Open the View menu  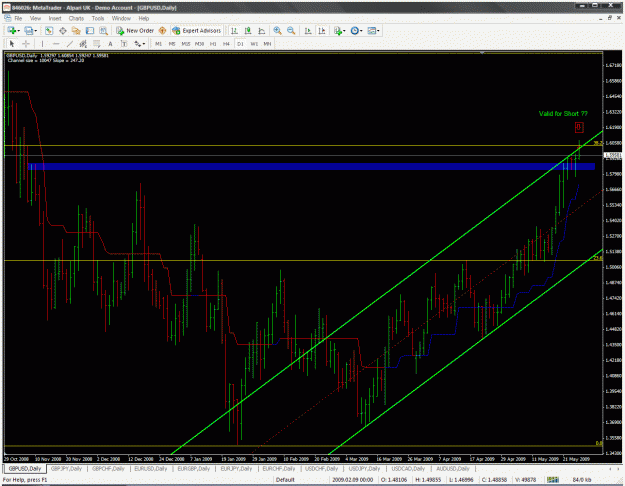(x=35, y=18)
